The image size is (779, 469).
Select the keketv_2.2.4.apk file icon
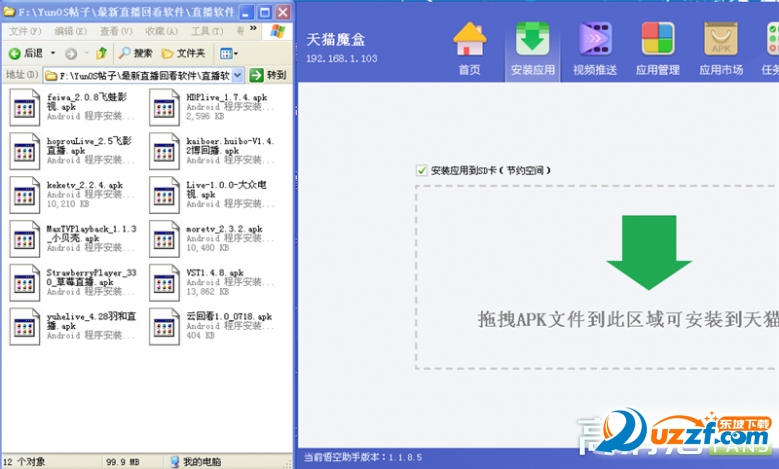pos(24,195)
